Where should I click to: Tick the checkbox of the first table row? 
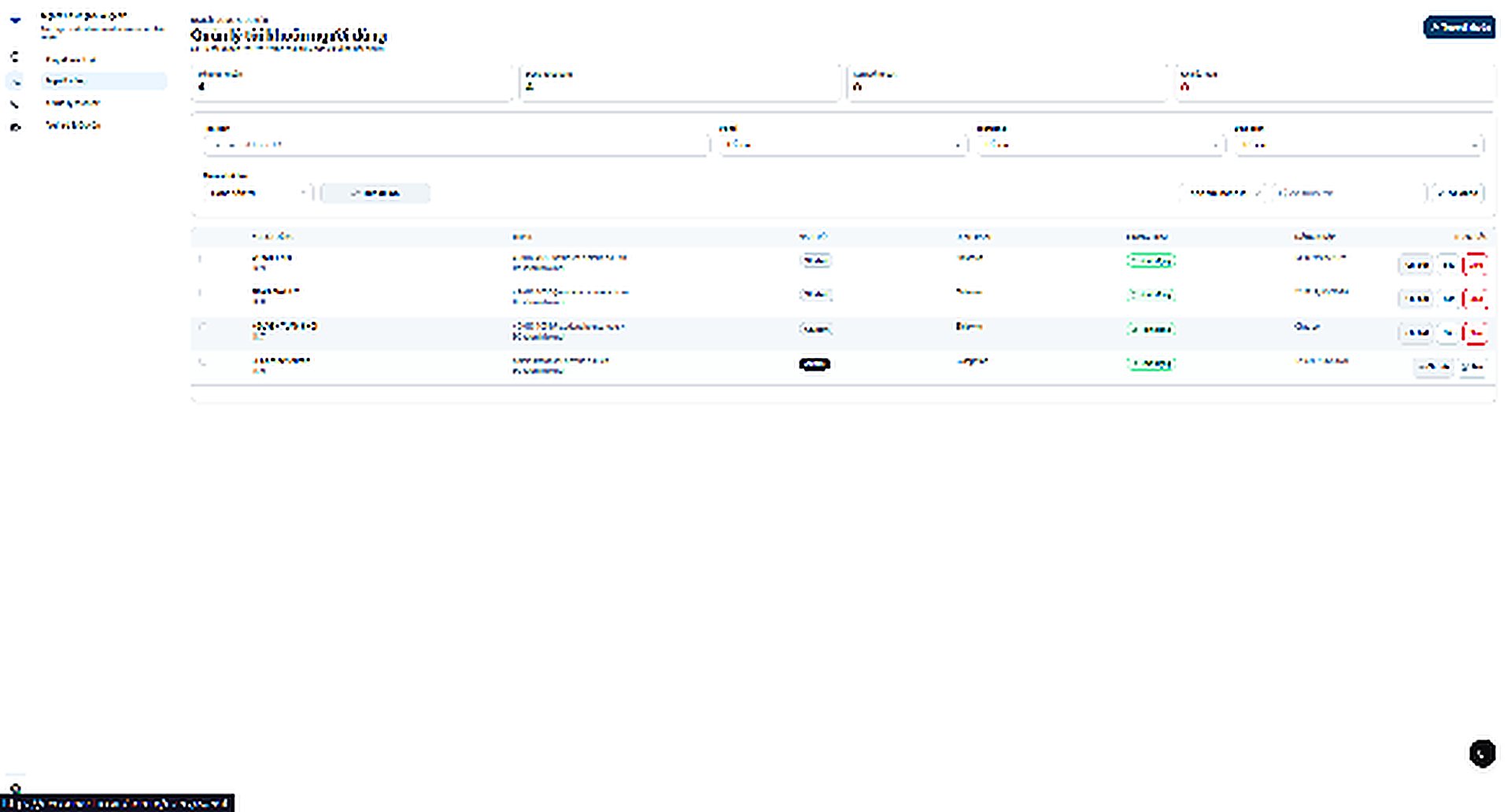pyautogui.click(x=201, y=258)
